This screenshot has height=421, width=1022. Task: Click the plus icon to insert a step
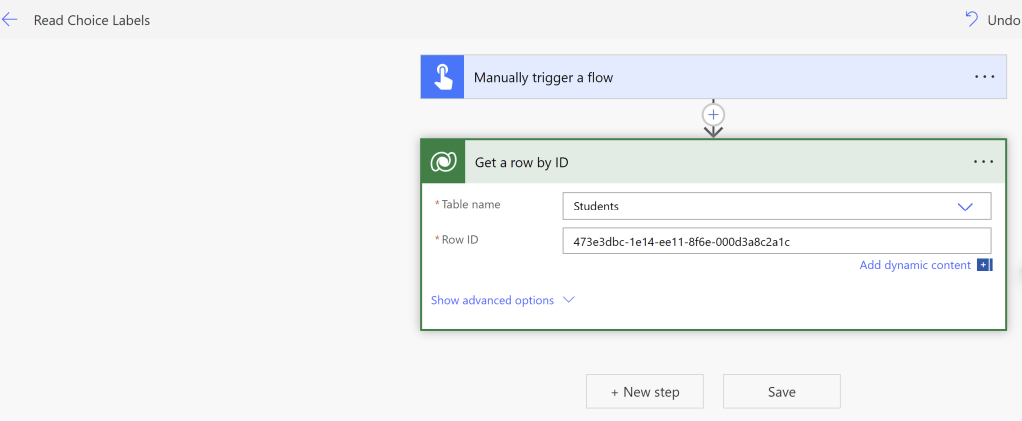(x=713, y=115)
